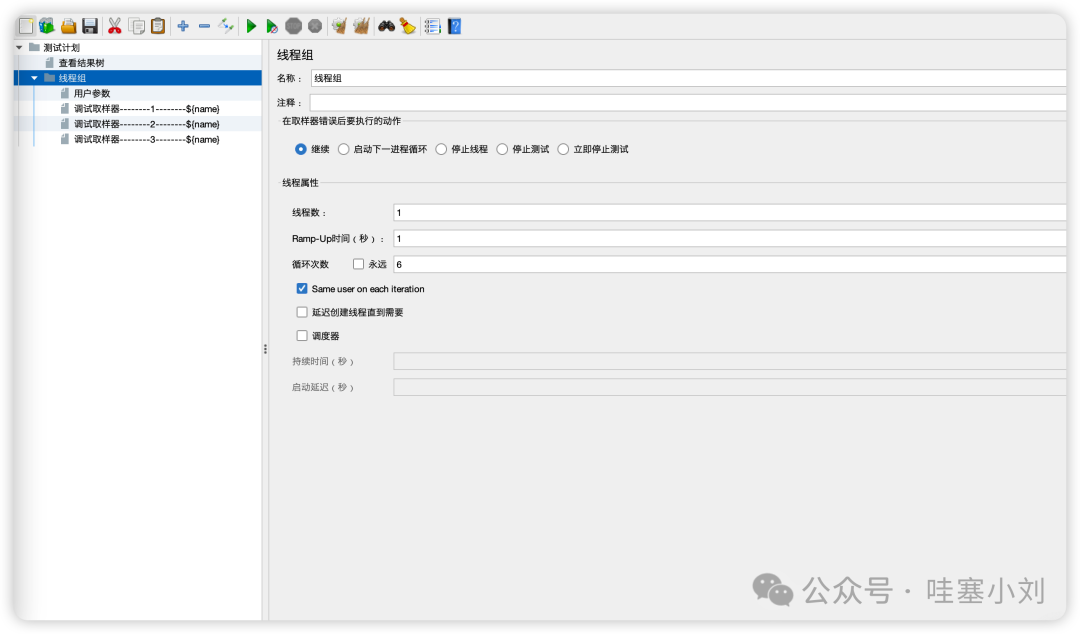Enable 延迟创建线程直到需要 checkbox

[302, 312]
